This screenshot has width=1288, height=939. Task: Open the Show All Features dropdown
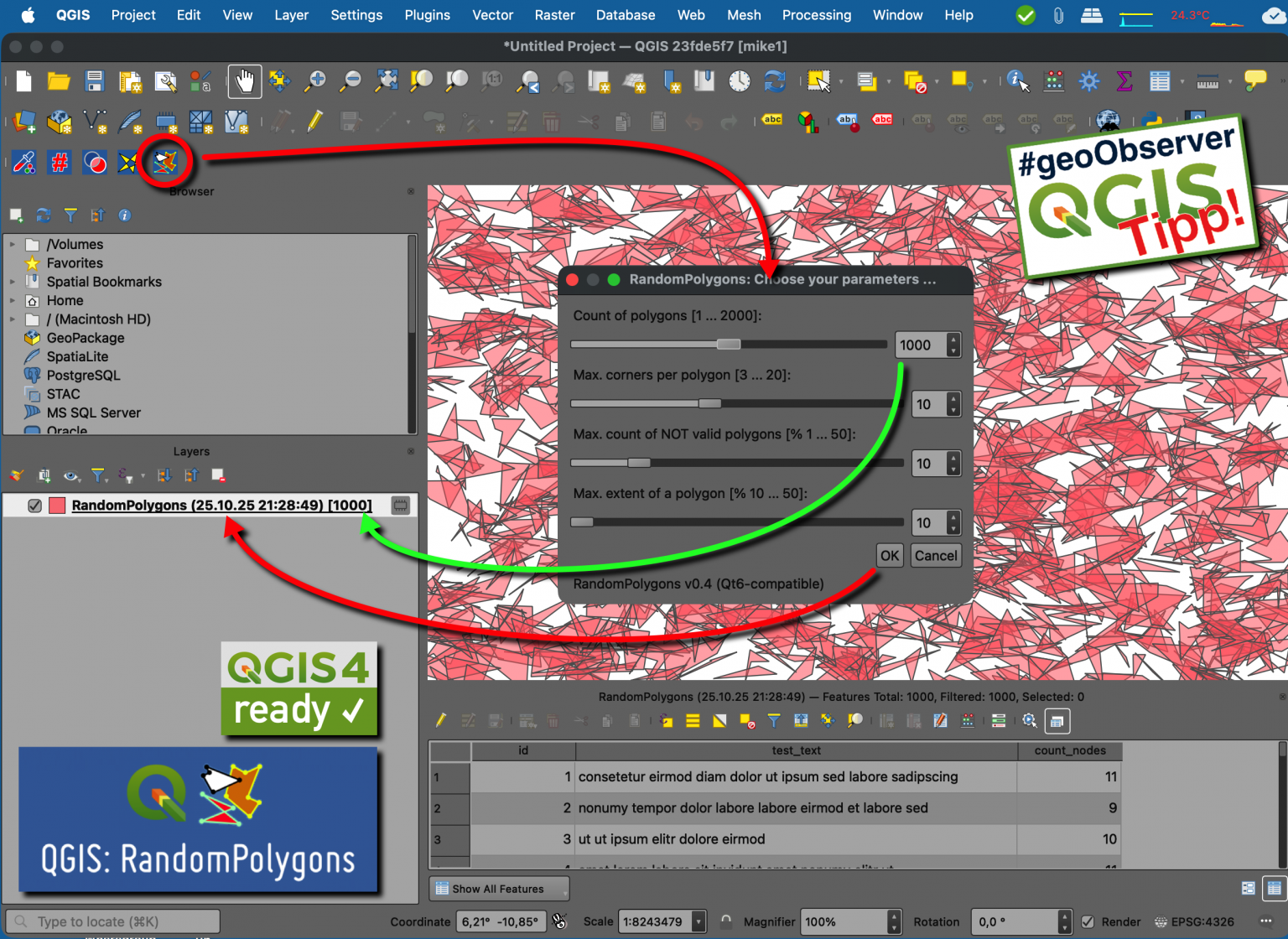point(498,888)
